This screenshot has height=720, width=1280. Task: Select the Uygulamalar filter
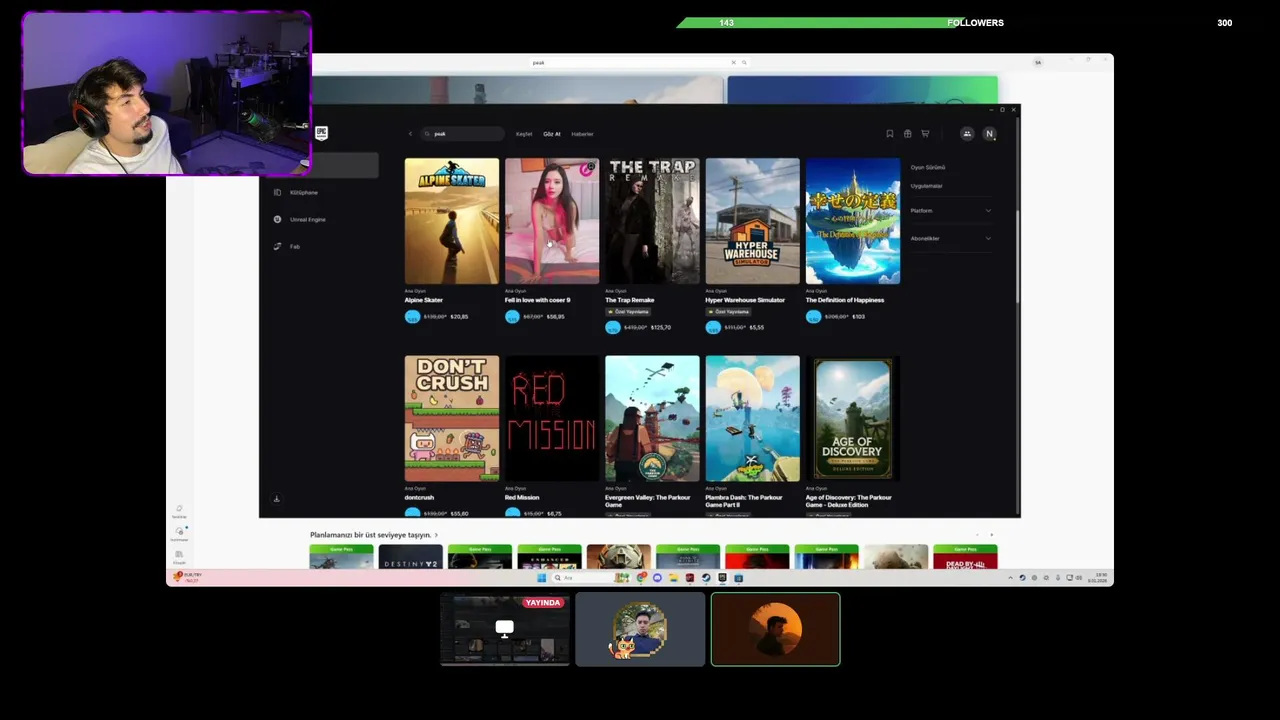(x=926, y=185)
